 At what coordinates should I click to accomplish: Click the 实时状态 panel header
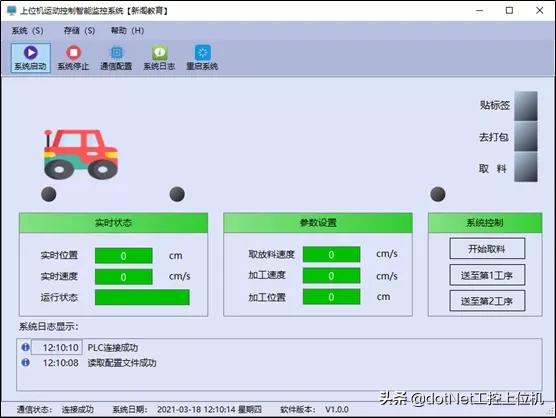click(113, 223)
